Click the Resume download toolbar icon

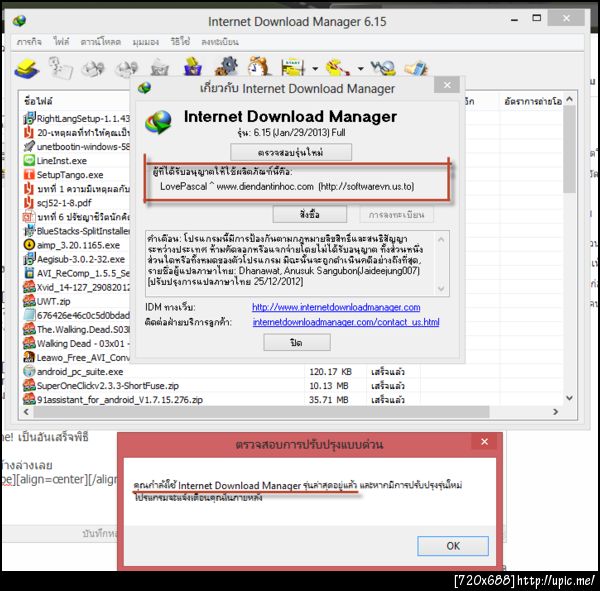[60, 68]
